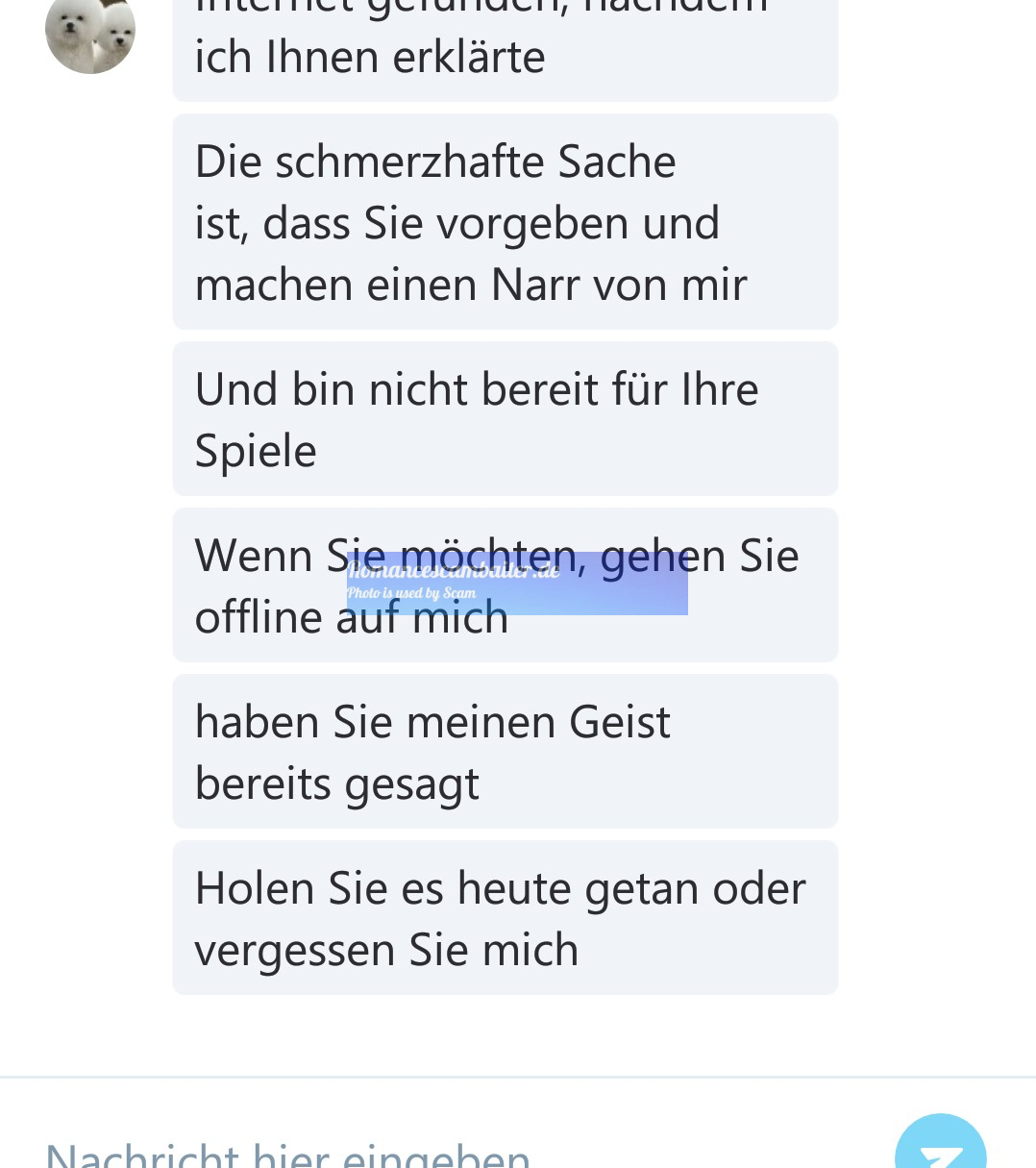Select the 'ich Ihnen erklärte' message bubble
The height and width of the screenshot is (1168, 1036).
point(506,48)
